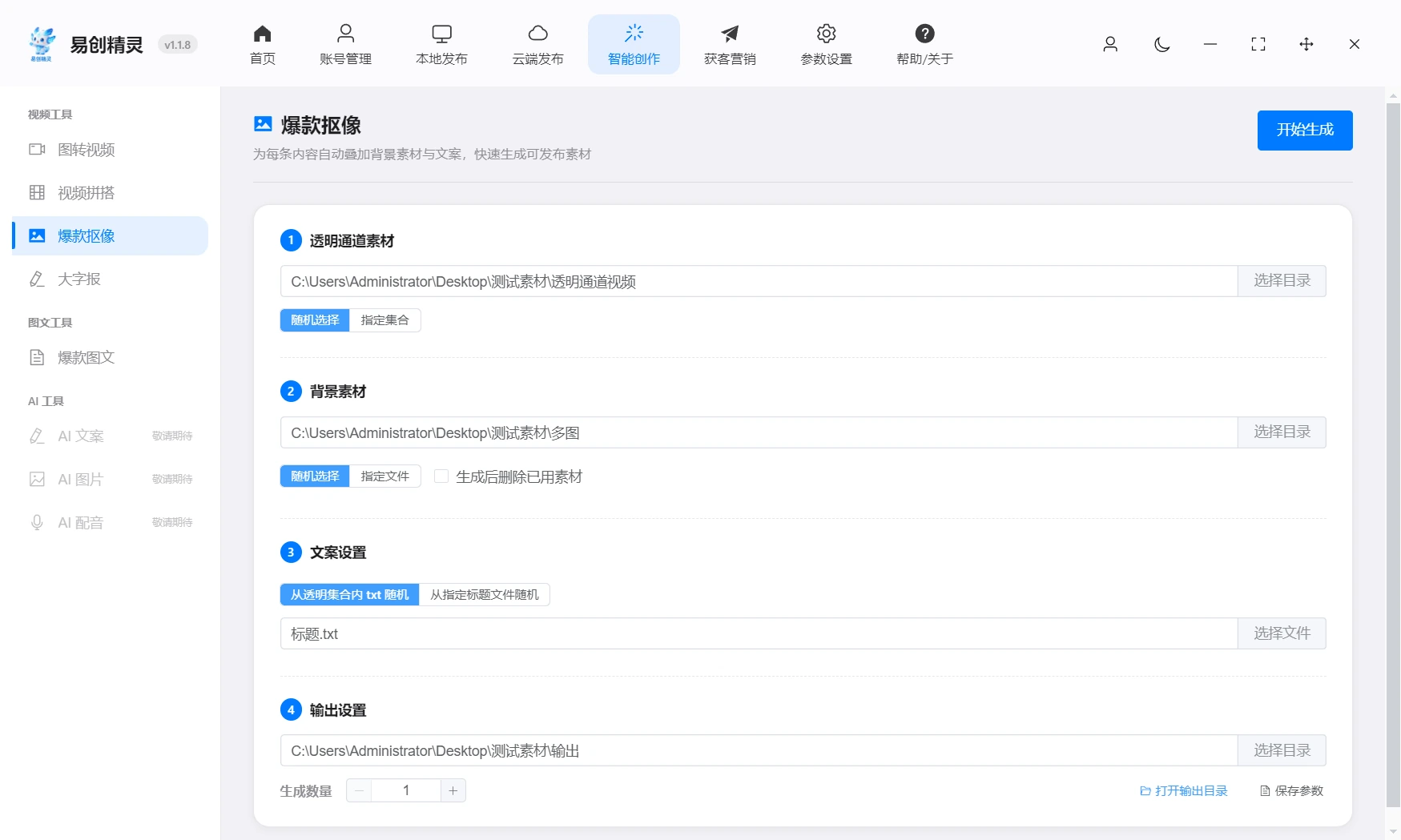The height and width of the screenshot is (840, 1401).
Task: Open 获客营销 marketing tab
Action: point(730,45)
